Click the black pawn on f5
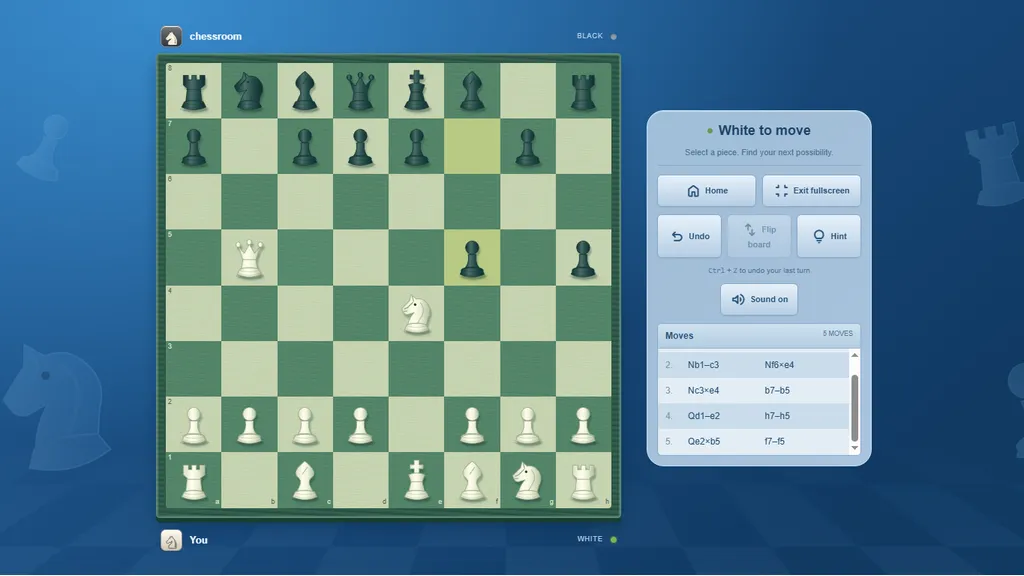 tap(472, 257)
